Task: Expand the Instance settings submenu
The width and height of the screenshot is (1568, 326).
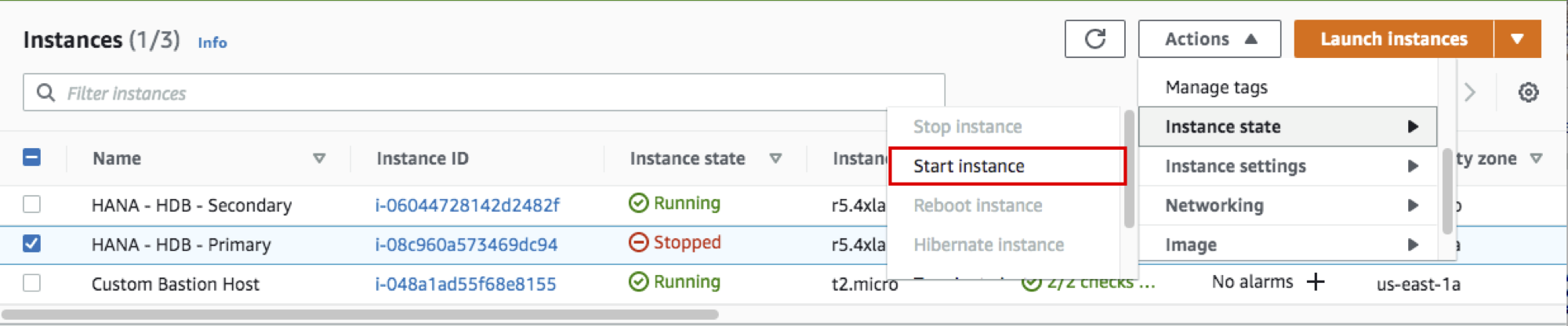Action: tap(1287, 166)
